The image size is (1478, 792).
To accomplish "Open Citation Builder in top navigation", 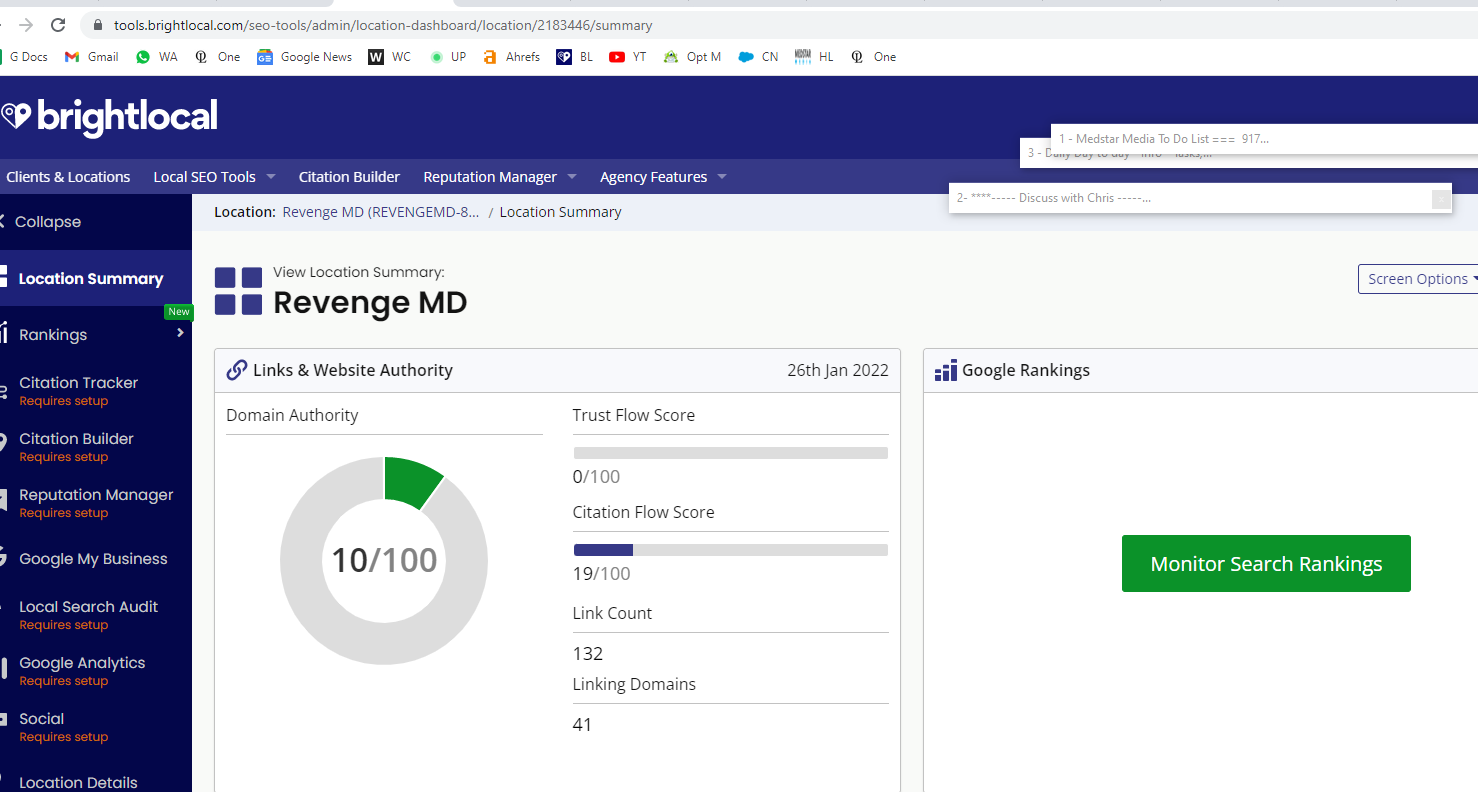I will point(349,177).
